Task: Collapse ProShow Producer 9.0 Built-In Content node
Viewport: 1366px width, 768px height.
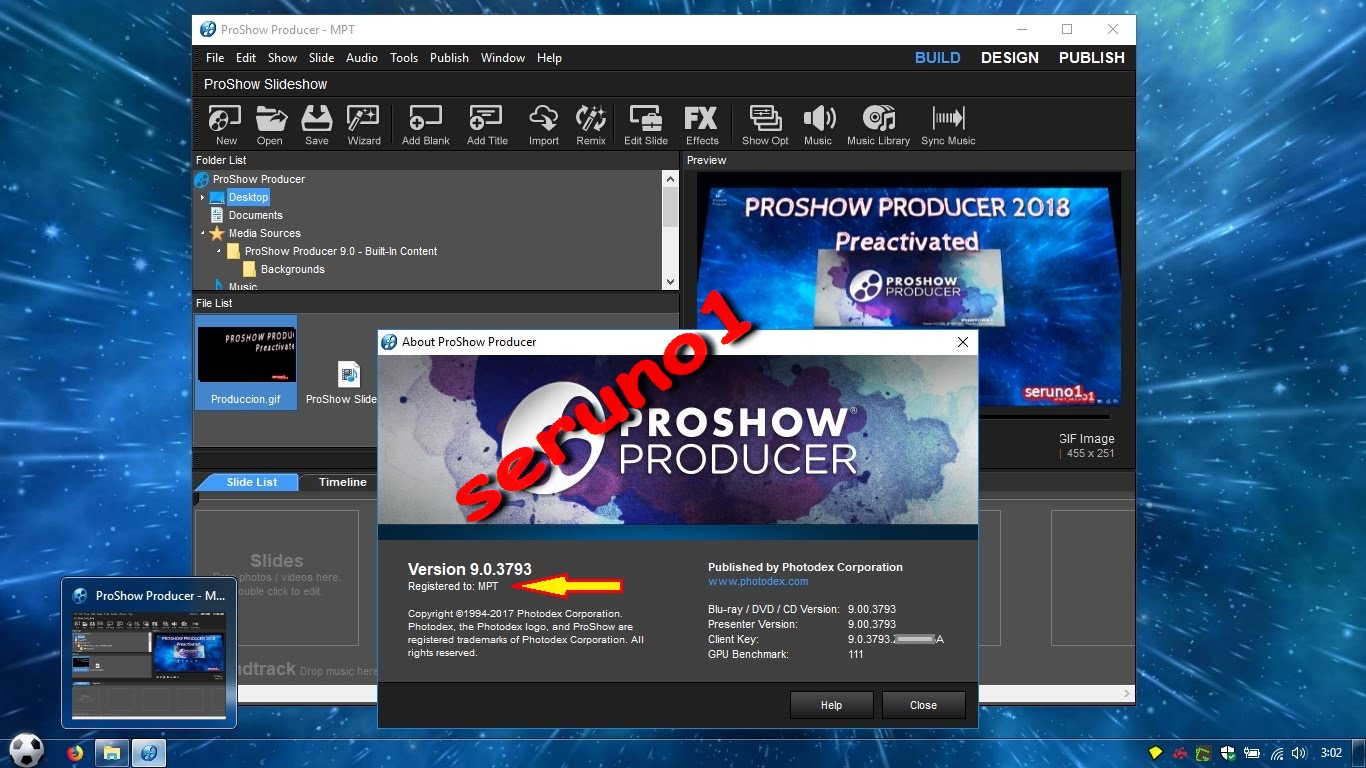Action: pyautogui.click(x=218, y=251)
